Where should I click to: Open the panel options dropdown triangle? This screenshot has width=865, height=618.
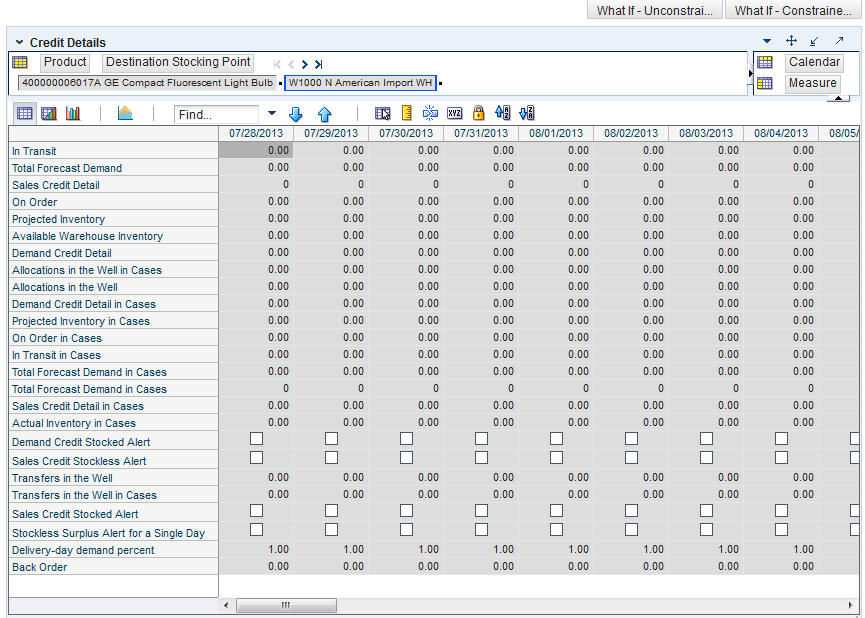pos(767,41)
